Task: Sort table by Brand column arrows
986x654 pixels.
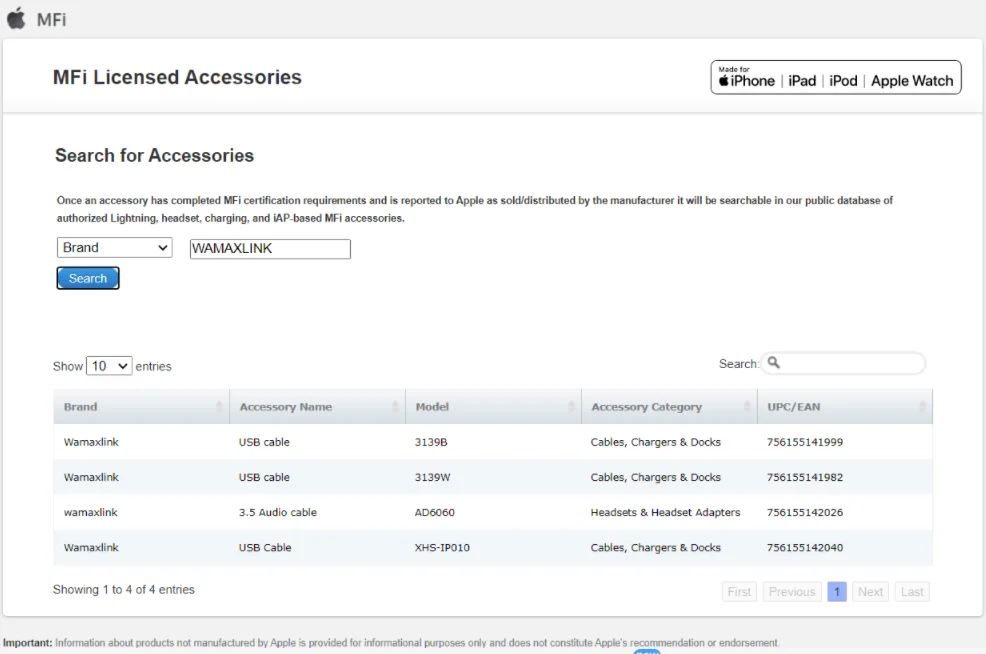Action: [x=219, y=407]
